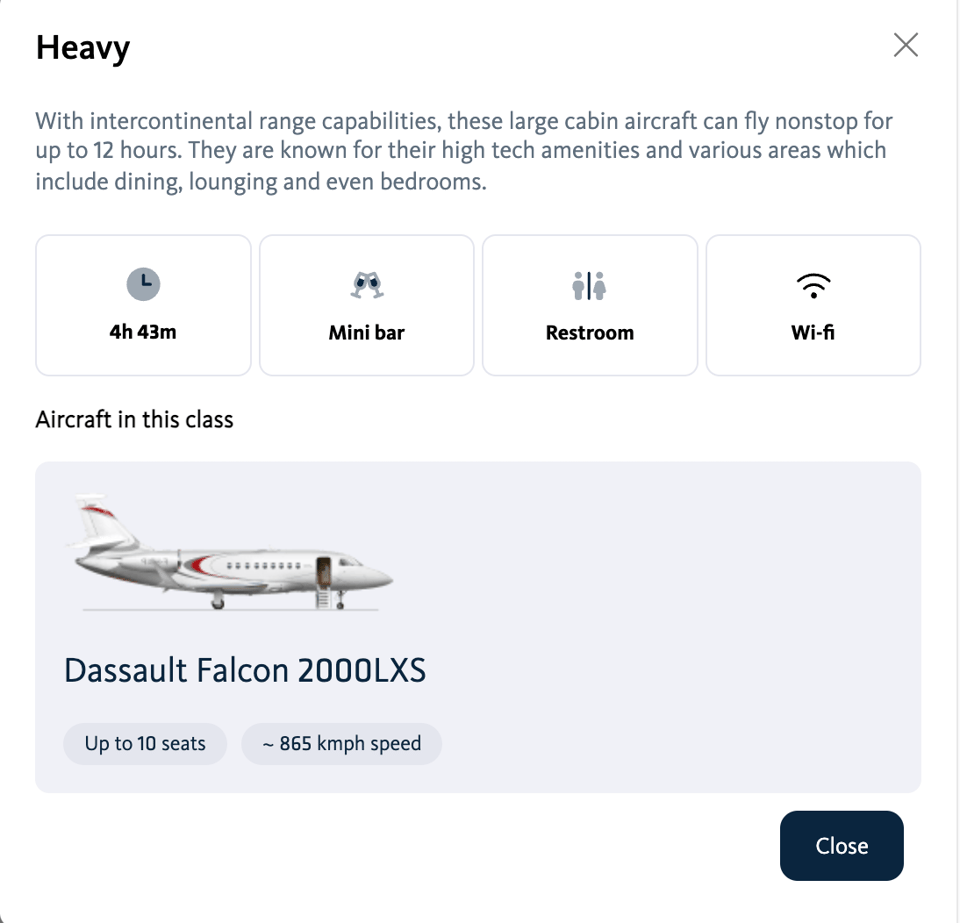The image size is (960, 923).
Task: Select the Restroom amenity label
Action: click(x=589, y=333)
